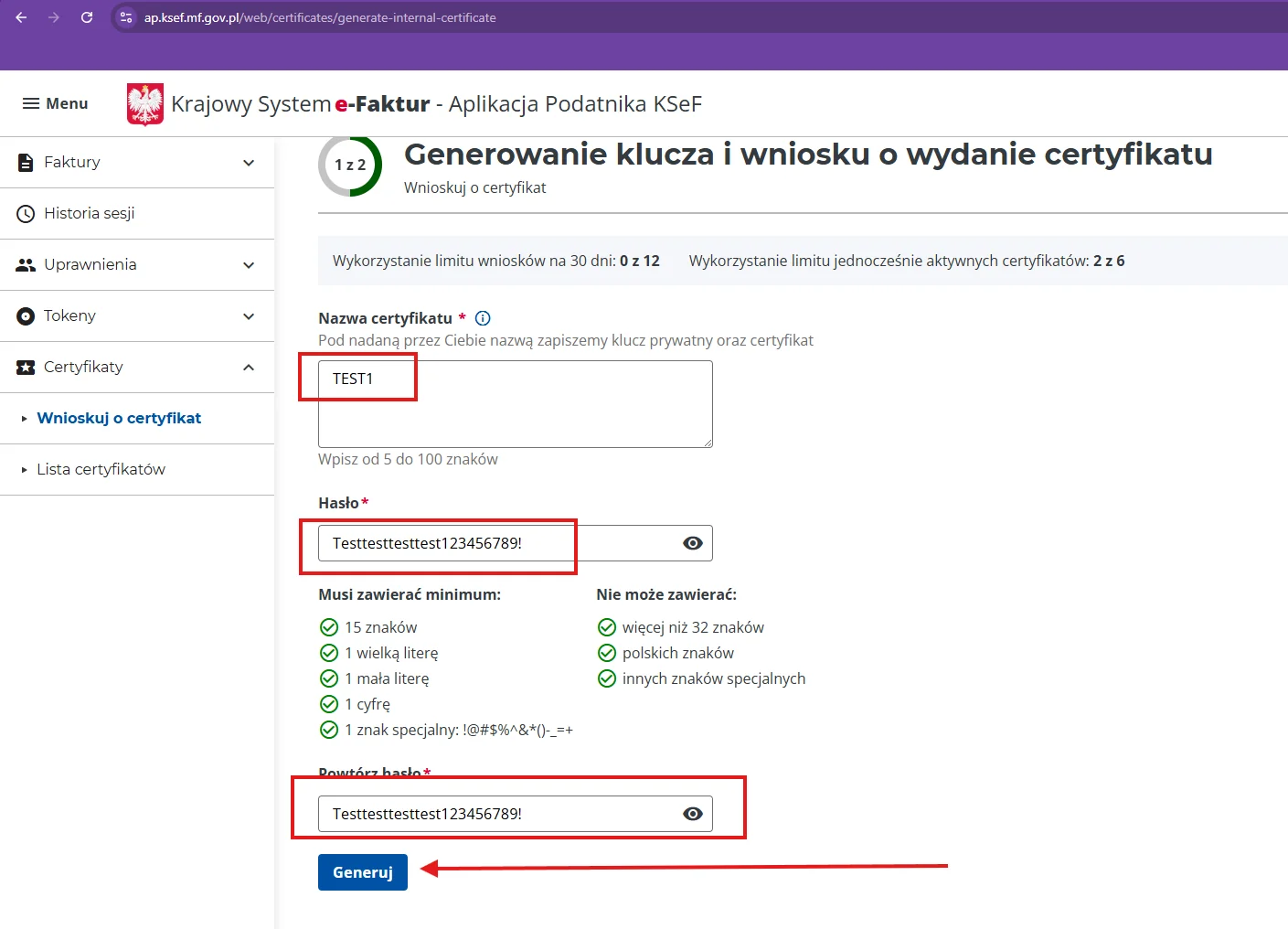This screenshot has width=1288, height=929.
Task: Click the 'innych znaków specjalnych' text
Action: (714, 678)
